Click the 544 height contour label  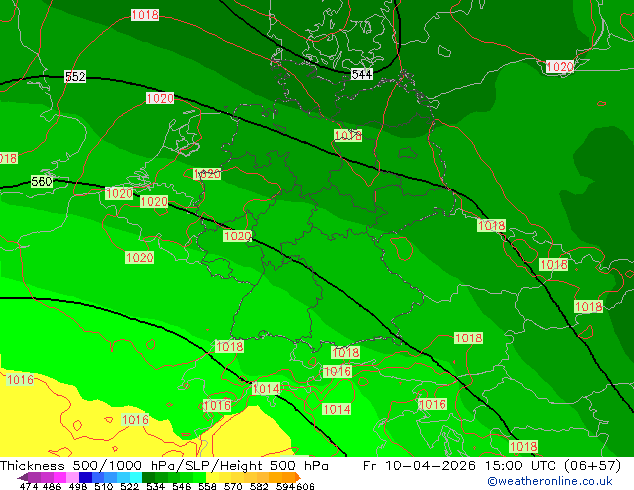[x=361, y=74]
